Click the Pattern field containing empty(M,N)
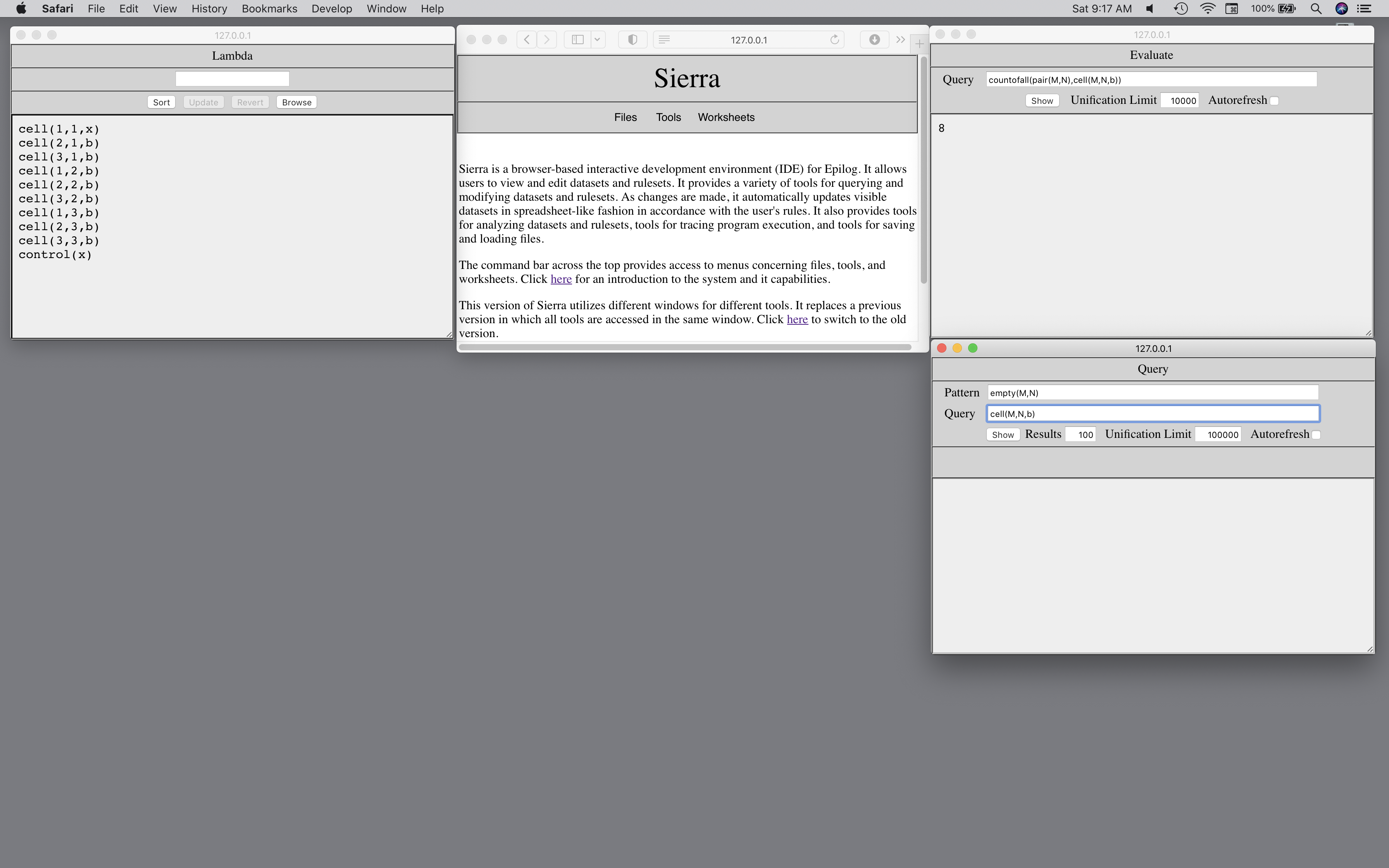1389x868 pixels. 1152,393
